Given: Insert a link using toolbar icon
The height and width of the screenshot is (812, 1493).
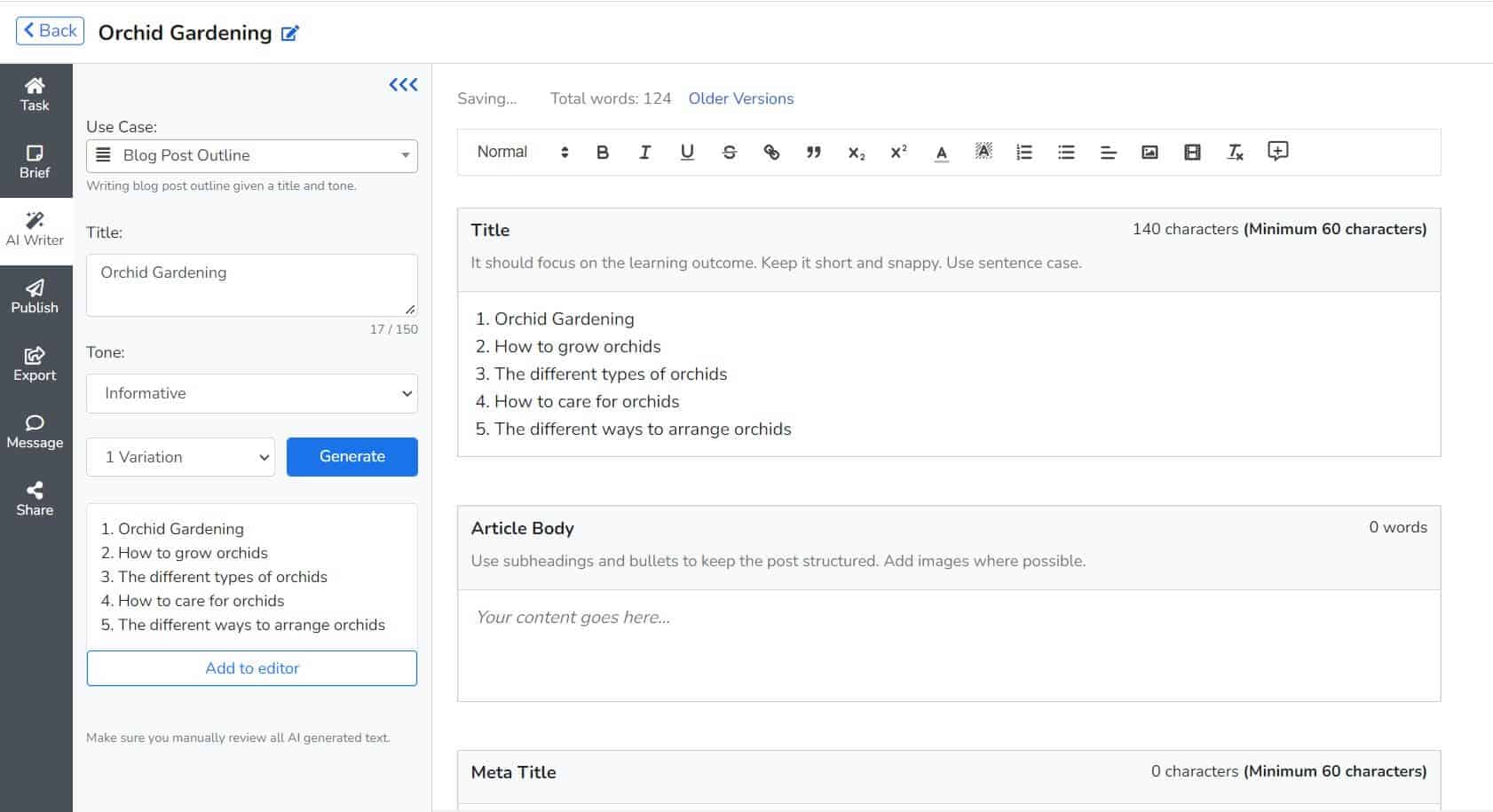Looking at the screenshot, I should coord(771,152).
